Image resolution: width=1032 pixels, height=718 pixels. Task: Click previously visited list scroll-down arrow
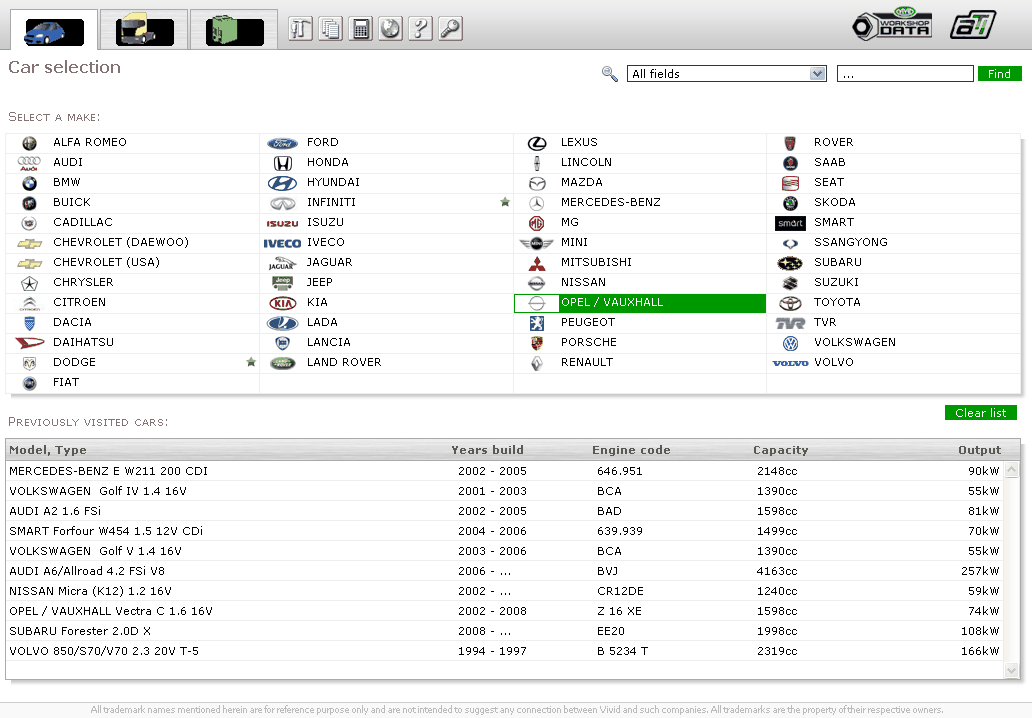pos(1012,671)
